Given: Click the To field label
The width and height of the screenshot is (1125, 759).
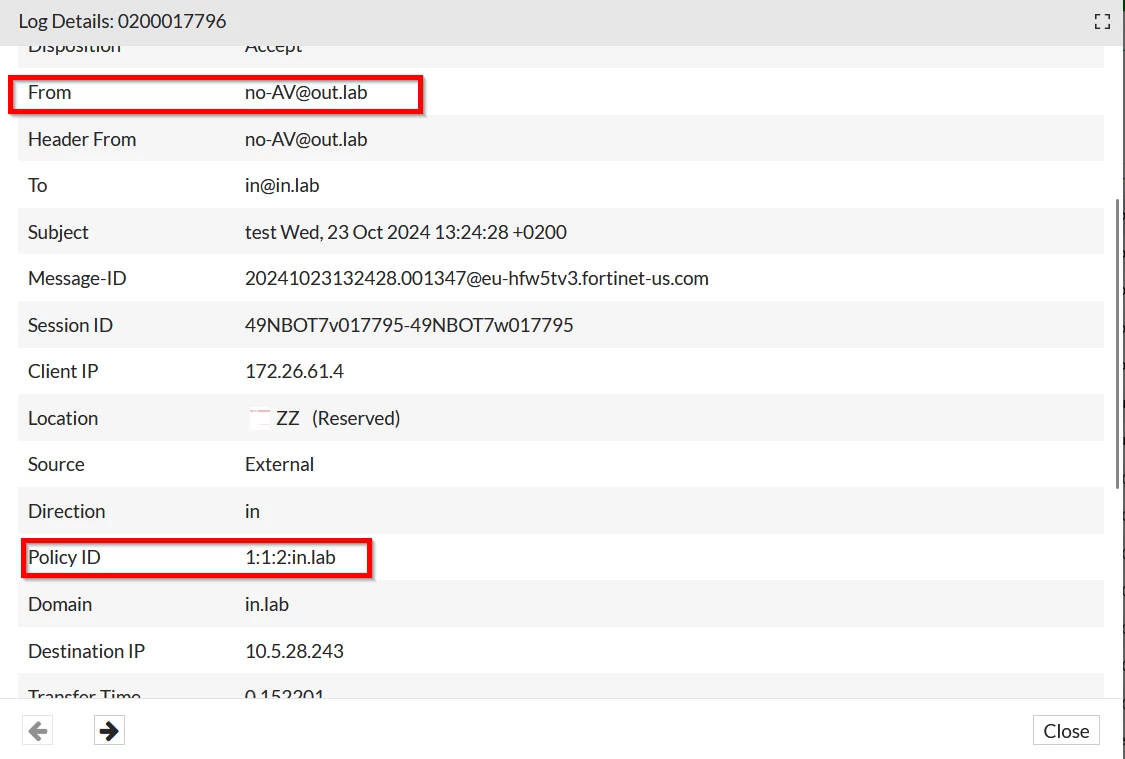Looking at the screenshot, I should [x=37, y=186].
